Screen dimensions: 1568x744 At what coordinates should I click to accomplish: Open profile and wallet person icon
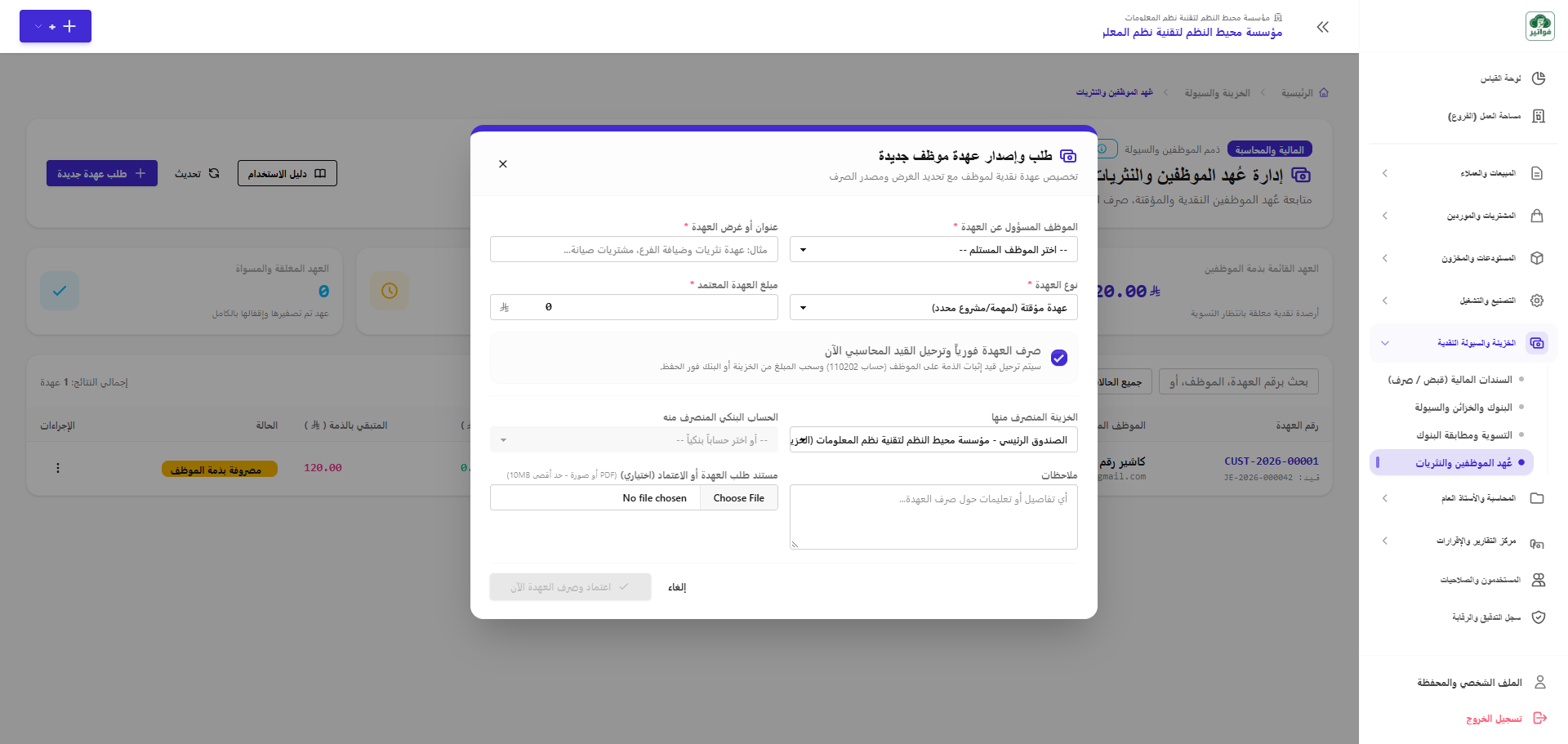(1540, 682)
